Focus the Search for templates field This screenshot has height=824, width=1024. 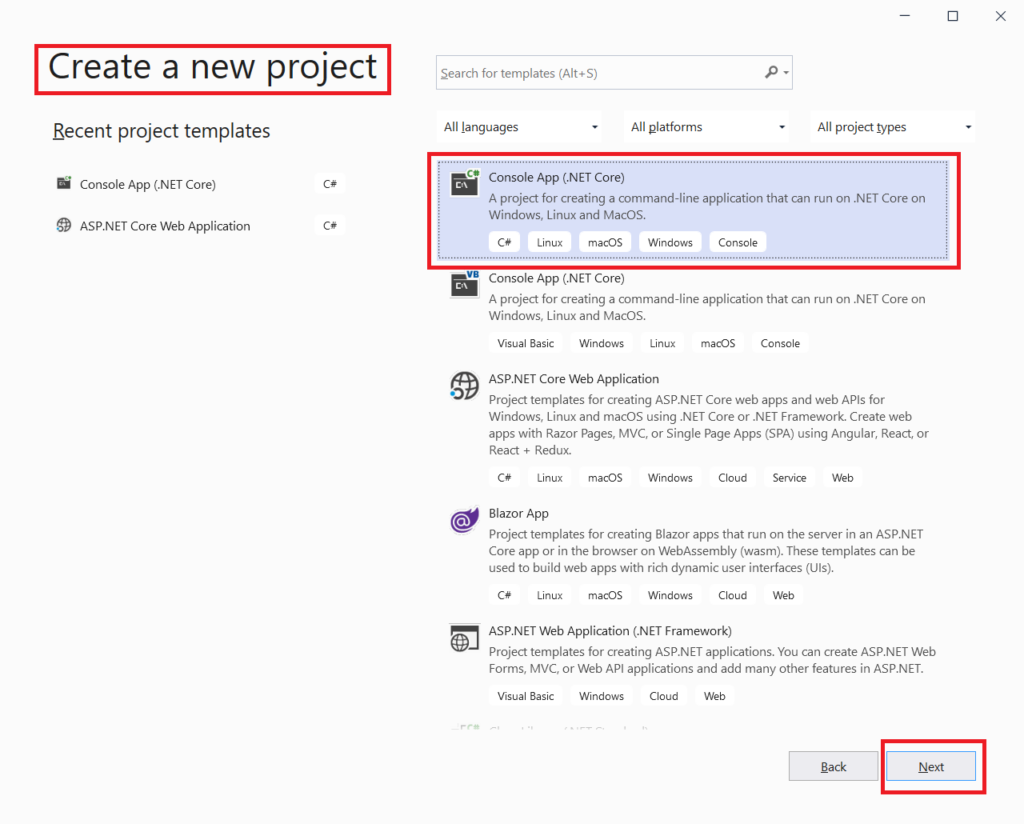tap(614, 72)
